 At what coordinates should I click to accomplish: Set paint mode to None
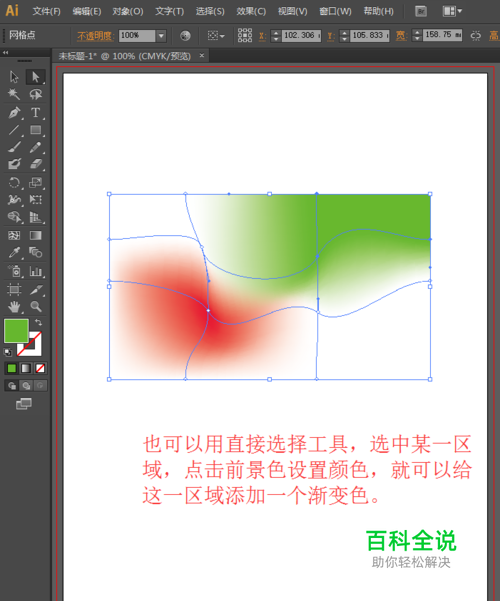click(40, 368)
